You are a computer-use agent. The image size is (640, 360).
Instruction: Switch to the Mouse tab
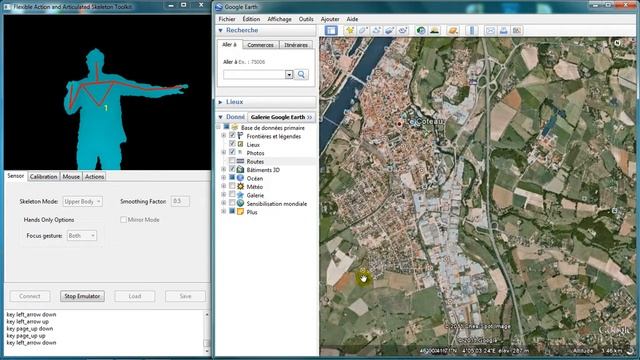[x=71, y=176]
